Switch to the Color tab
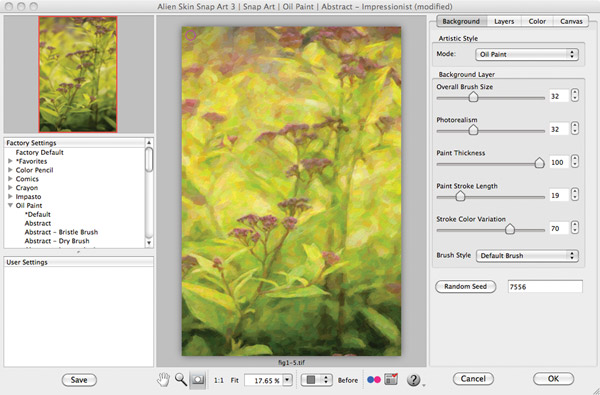This screenshot has width=600, height=395. (537, 21)
